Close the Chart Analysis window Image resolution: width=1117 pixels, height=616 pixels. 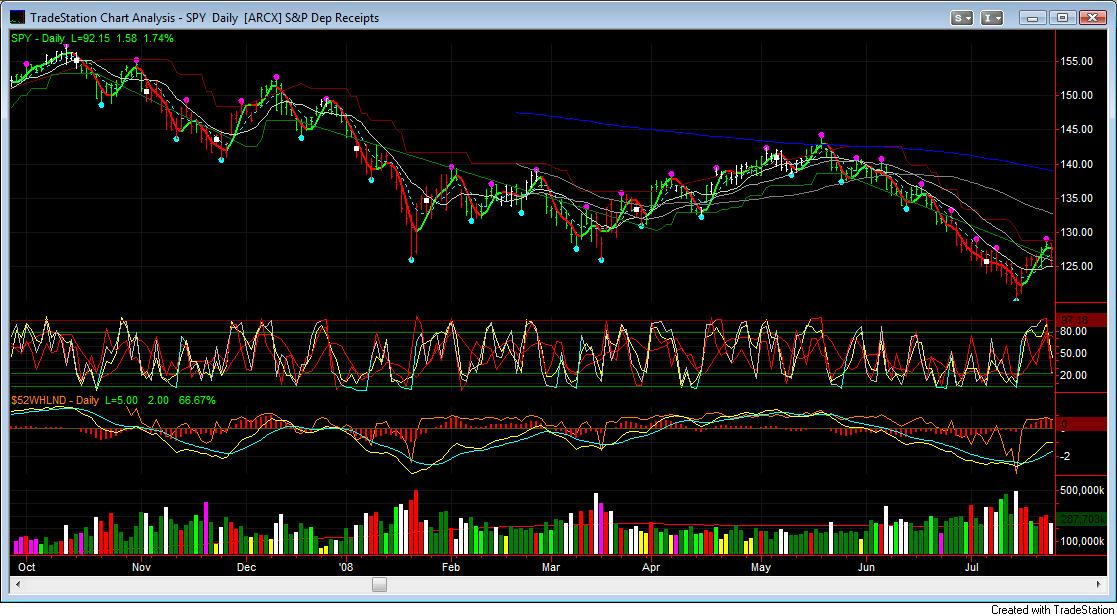click(x=1091, y=18)
